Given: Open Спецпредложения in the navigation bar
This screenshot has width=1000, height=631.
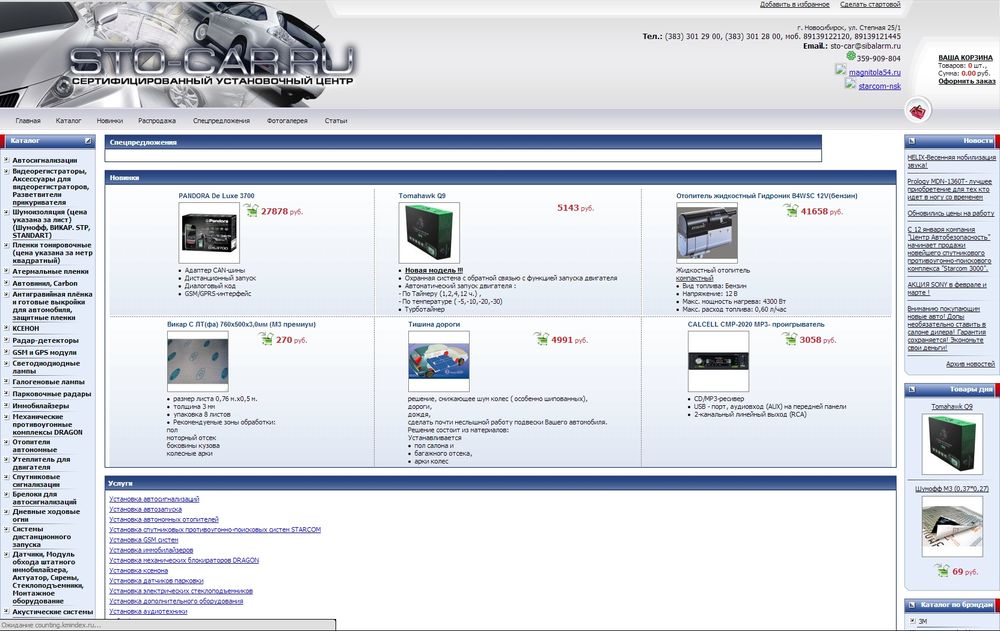Looking at the screenshot, I should click(x=221, y=121).
